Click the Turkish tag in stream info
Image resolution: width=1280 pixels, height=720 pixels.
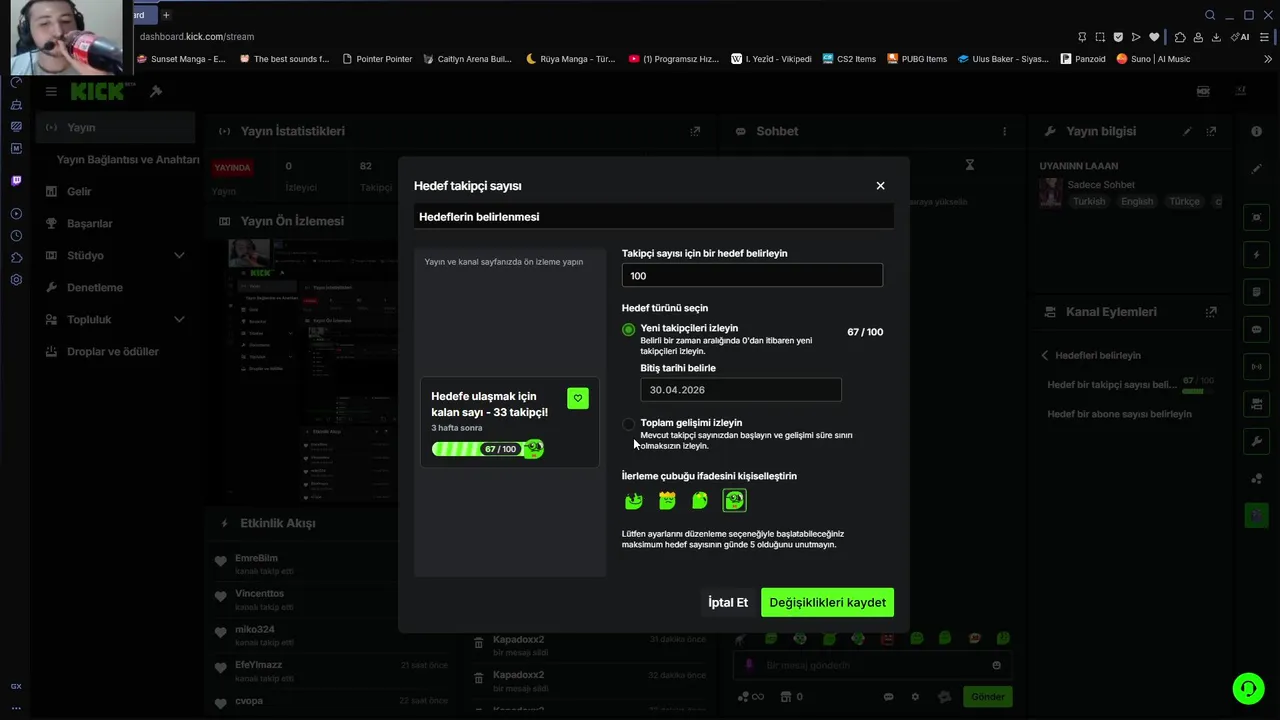click(1089, 201)
